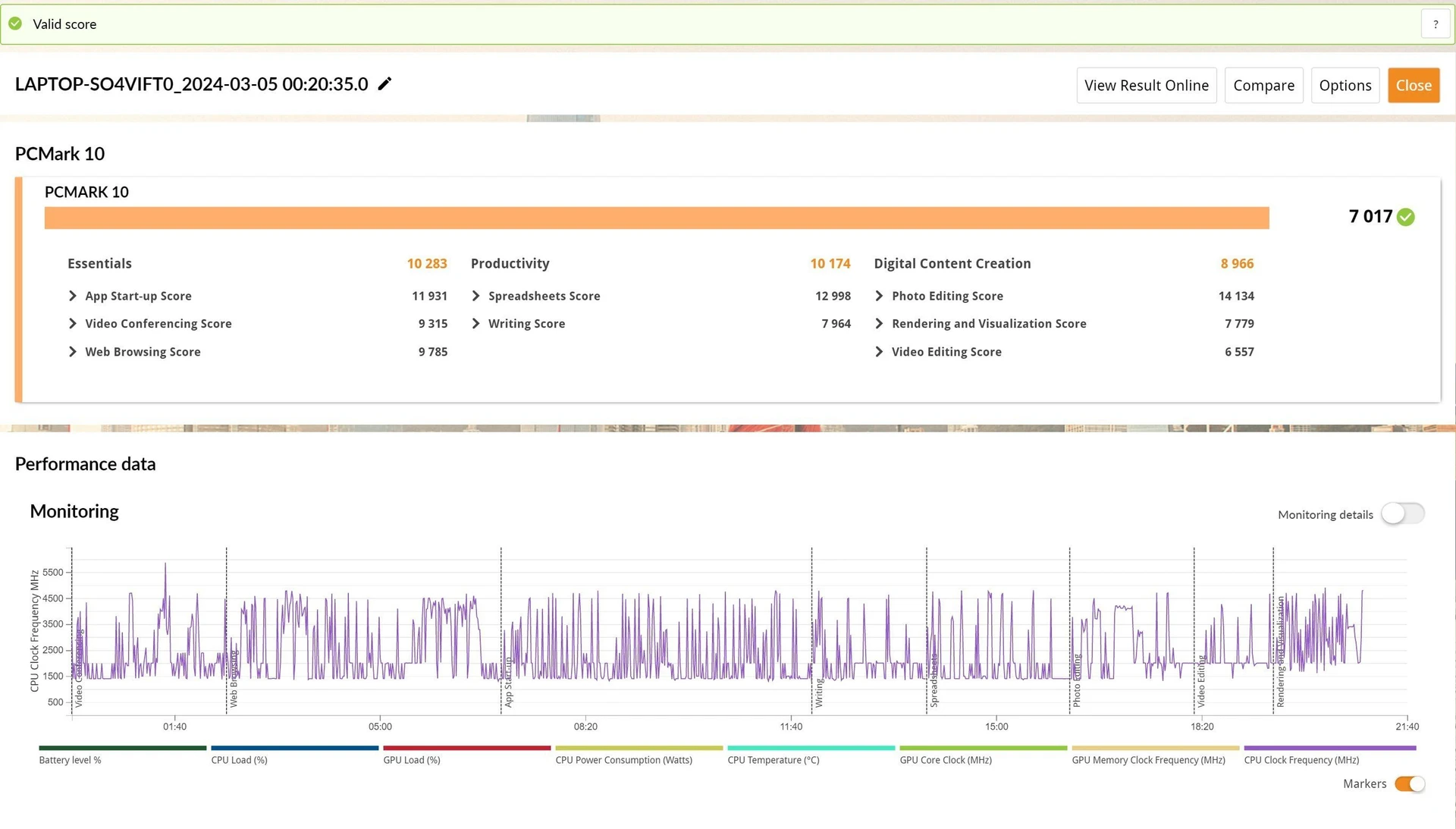Screen dimensions: 1456x829
Task: Click the Compare button
Action: pos(1263,85)
